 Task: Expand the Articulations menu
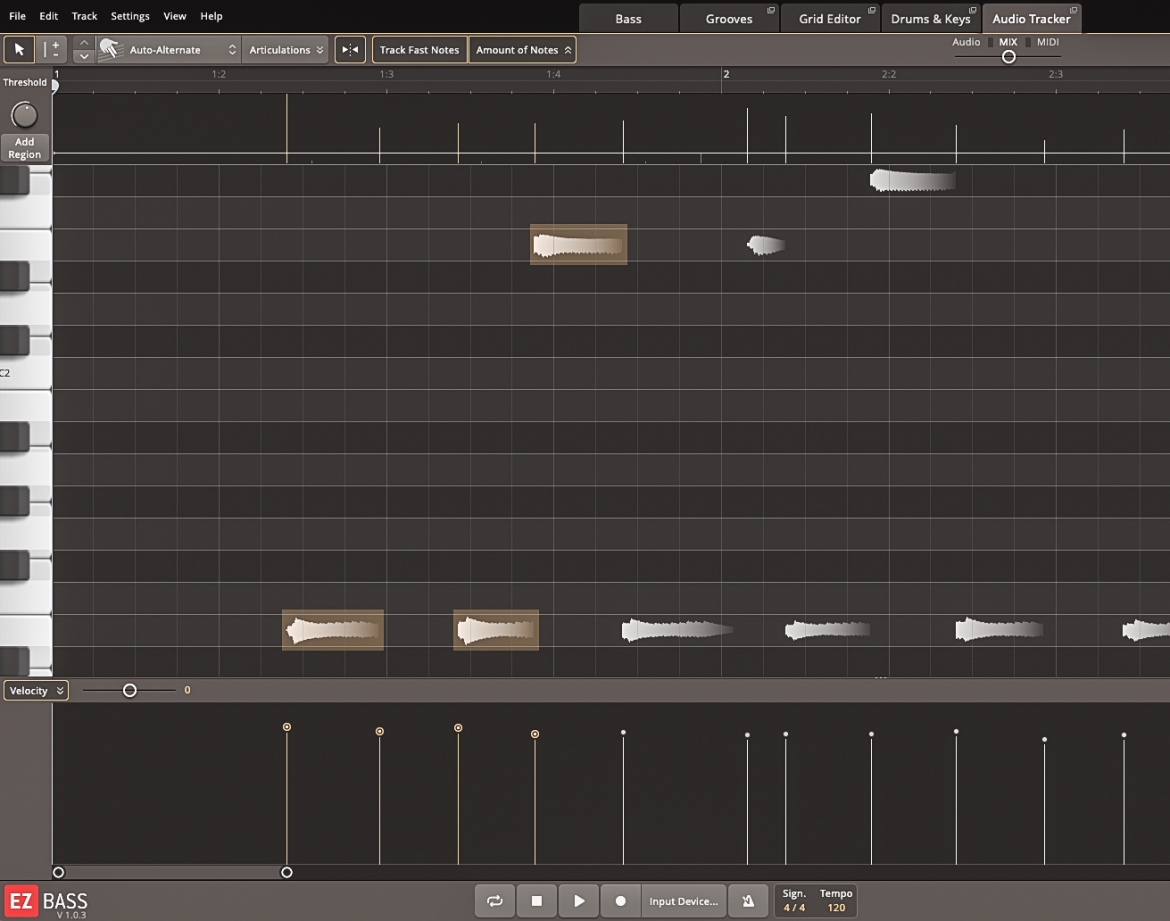[x=285, y=50]
